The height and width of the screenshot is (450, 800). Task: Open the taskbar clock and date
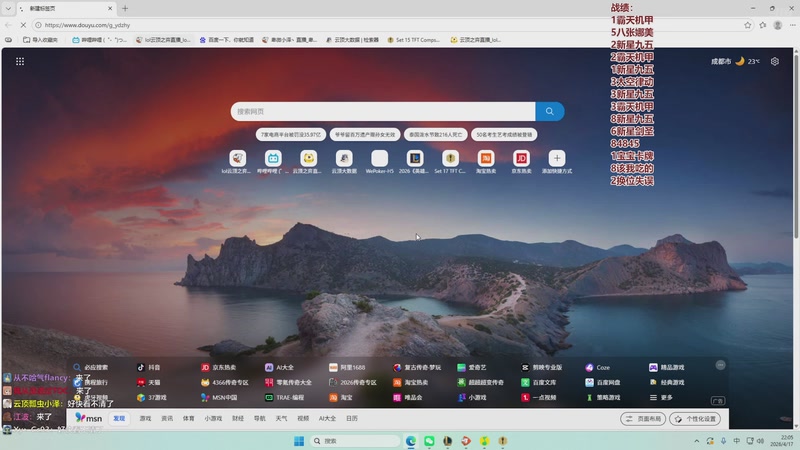pyautogui.click(x=781, y=441)
